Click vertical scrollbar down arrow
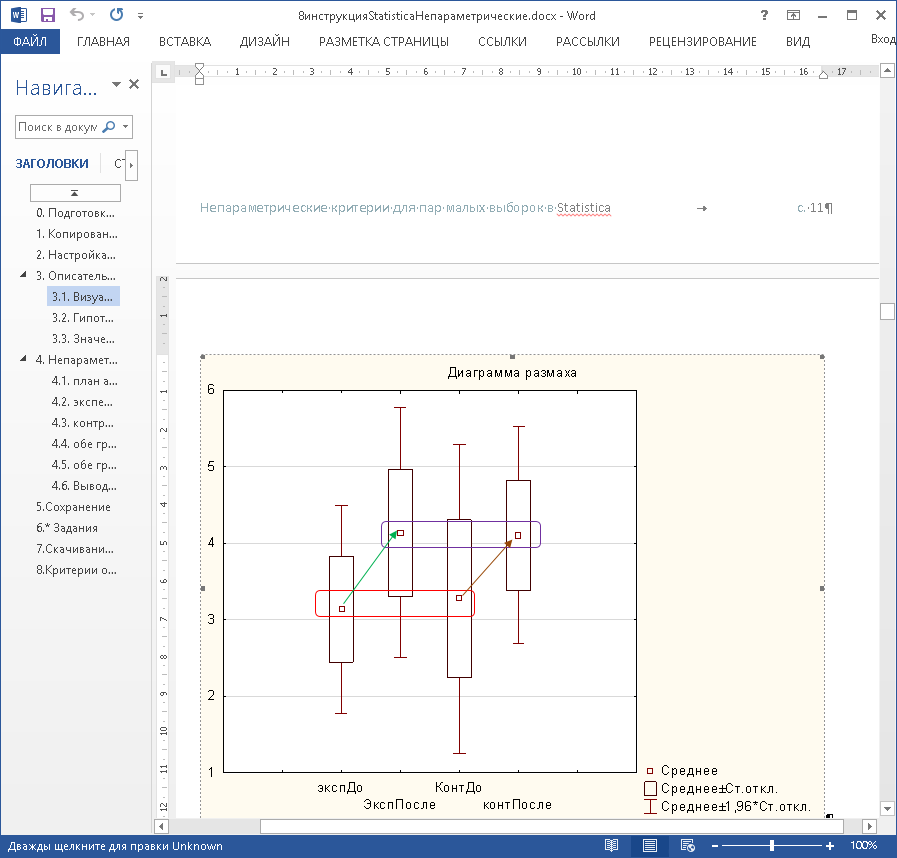 click(x=887, y=809)
